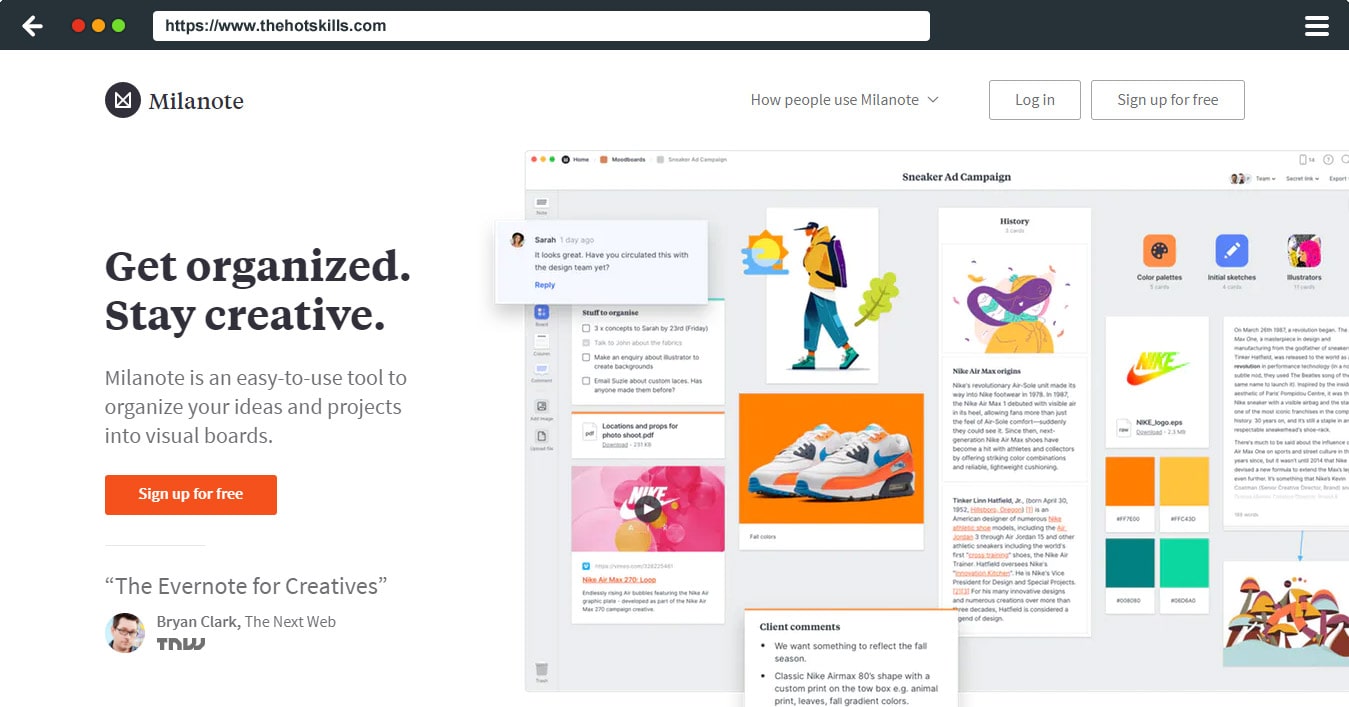The height and width of the screenshot is (707, 1349).
Task: Open the Illustrators board icon
Action: coord(1304,250)
